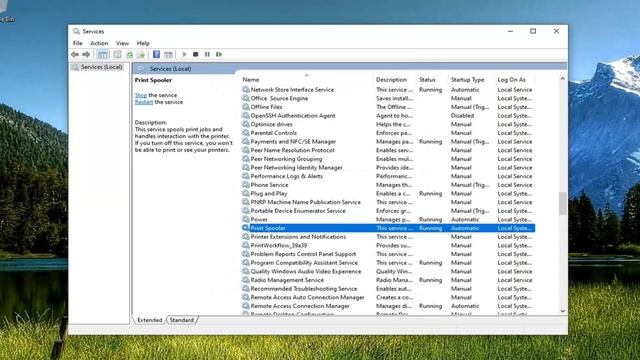Toggle the Show/Hide Console Tree toolbar icon

click(x=102, y=54)
